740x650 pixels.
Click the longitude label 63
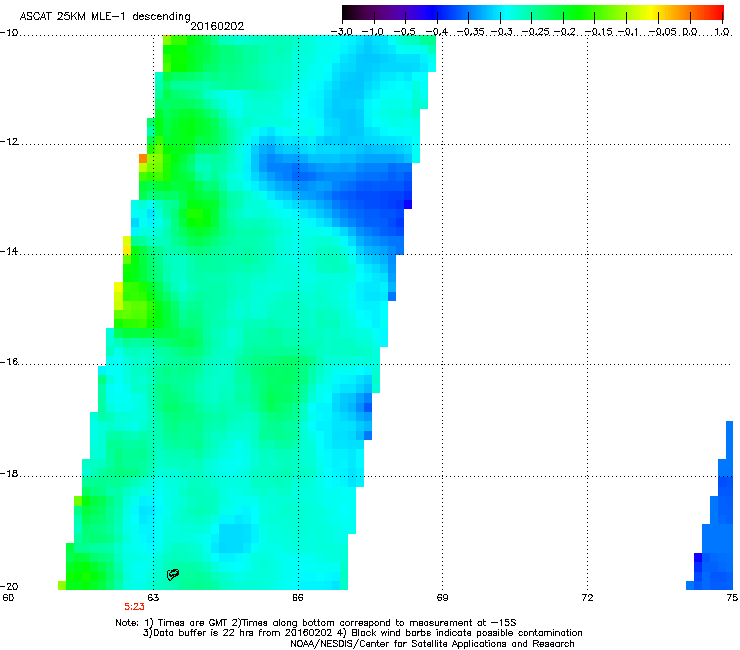click(x=153, y=598)
